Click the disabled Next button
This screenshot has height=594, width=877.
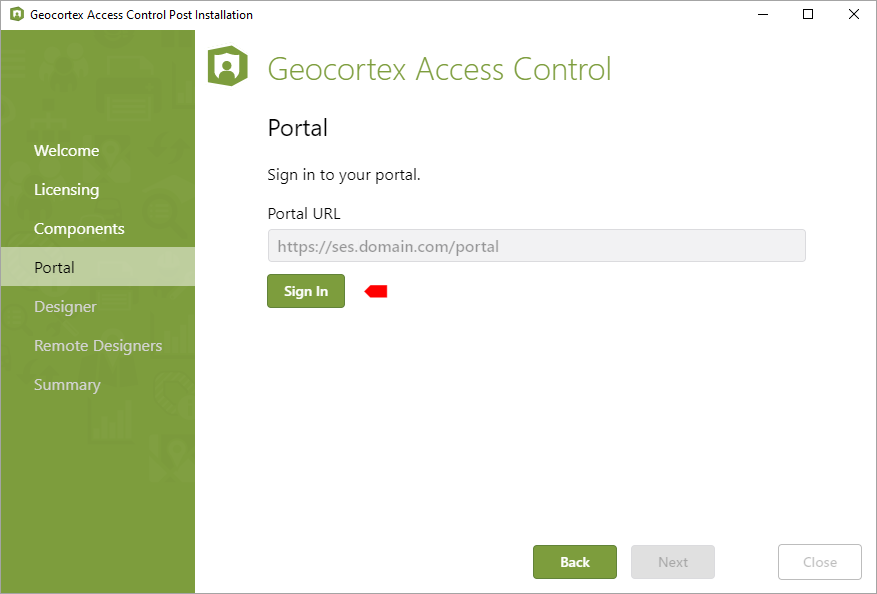(x=673, y=562)
